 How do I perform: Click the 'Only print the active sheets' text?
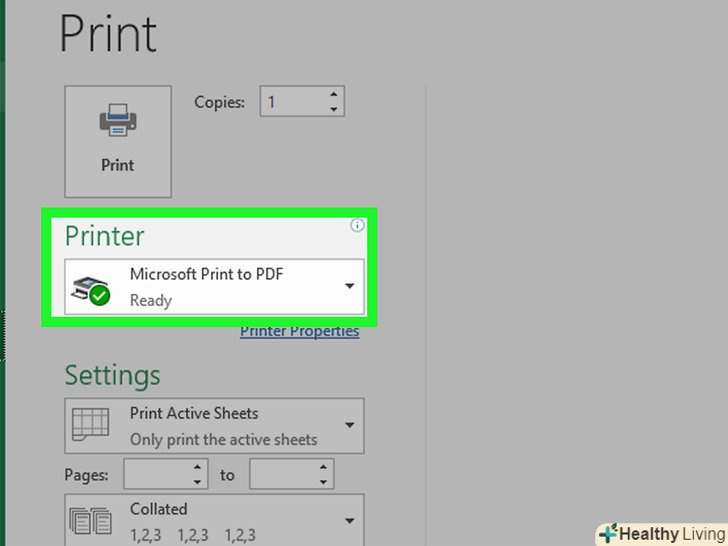tap(223, 440)
